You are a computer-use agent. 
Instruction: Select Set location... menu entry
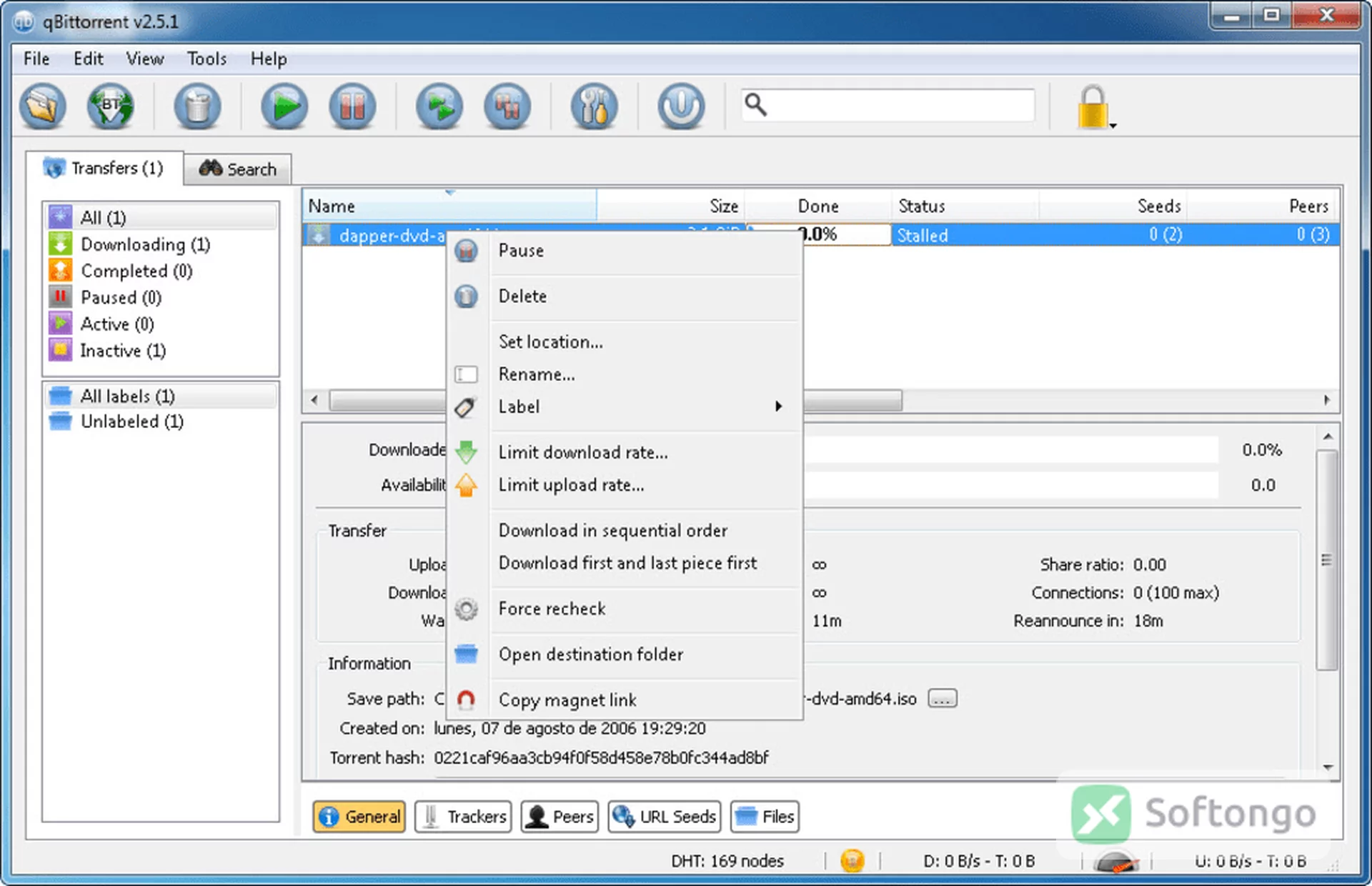click(625, 342)
